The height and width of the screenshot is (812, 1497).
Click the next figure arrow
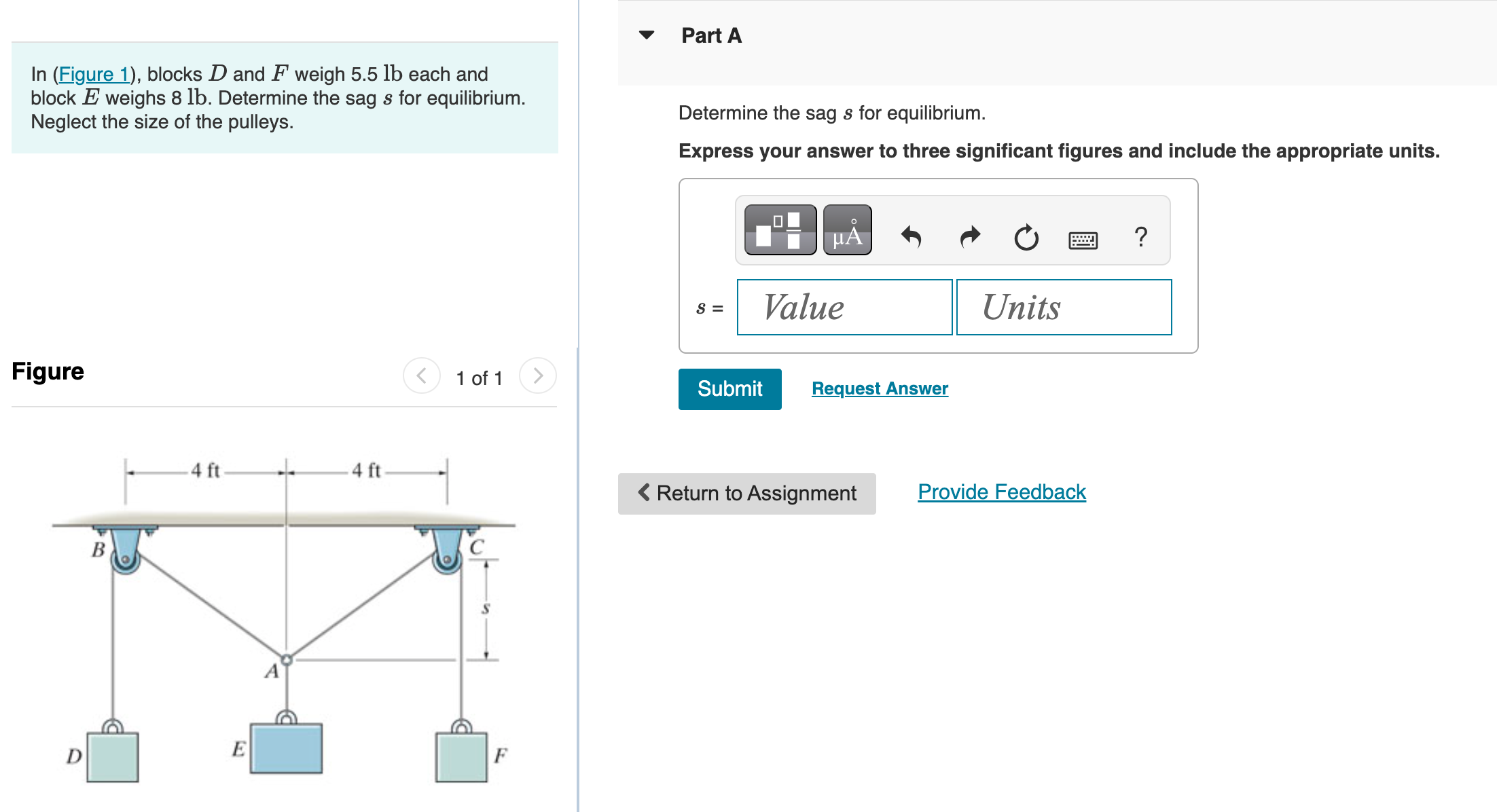click(537, 375)
